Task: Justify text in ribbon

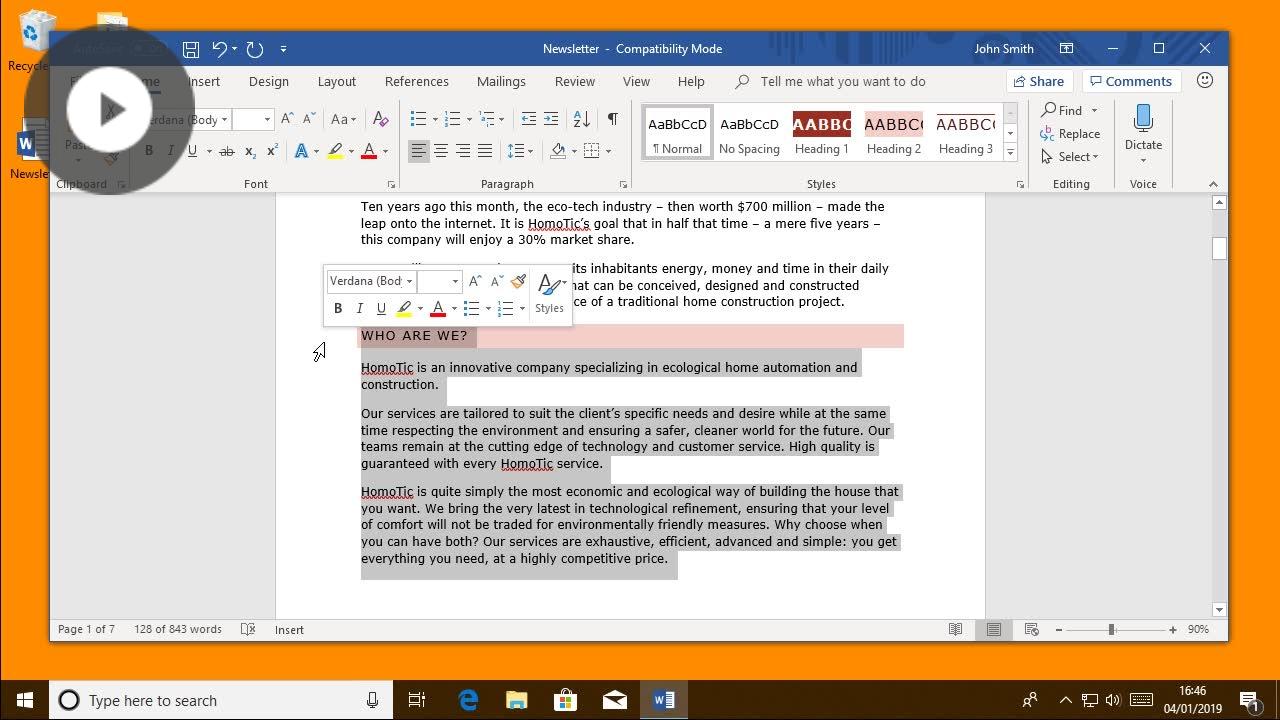Action: pos(485,151)
